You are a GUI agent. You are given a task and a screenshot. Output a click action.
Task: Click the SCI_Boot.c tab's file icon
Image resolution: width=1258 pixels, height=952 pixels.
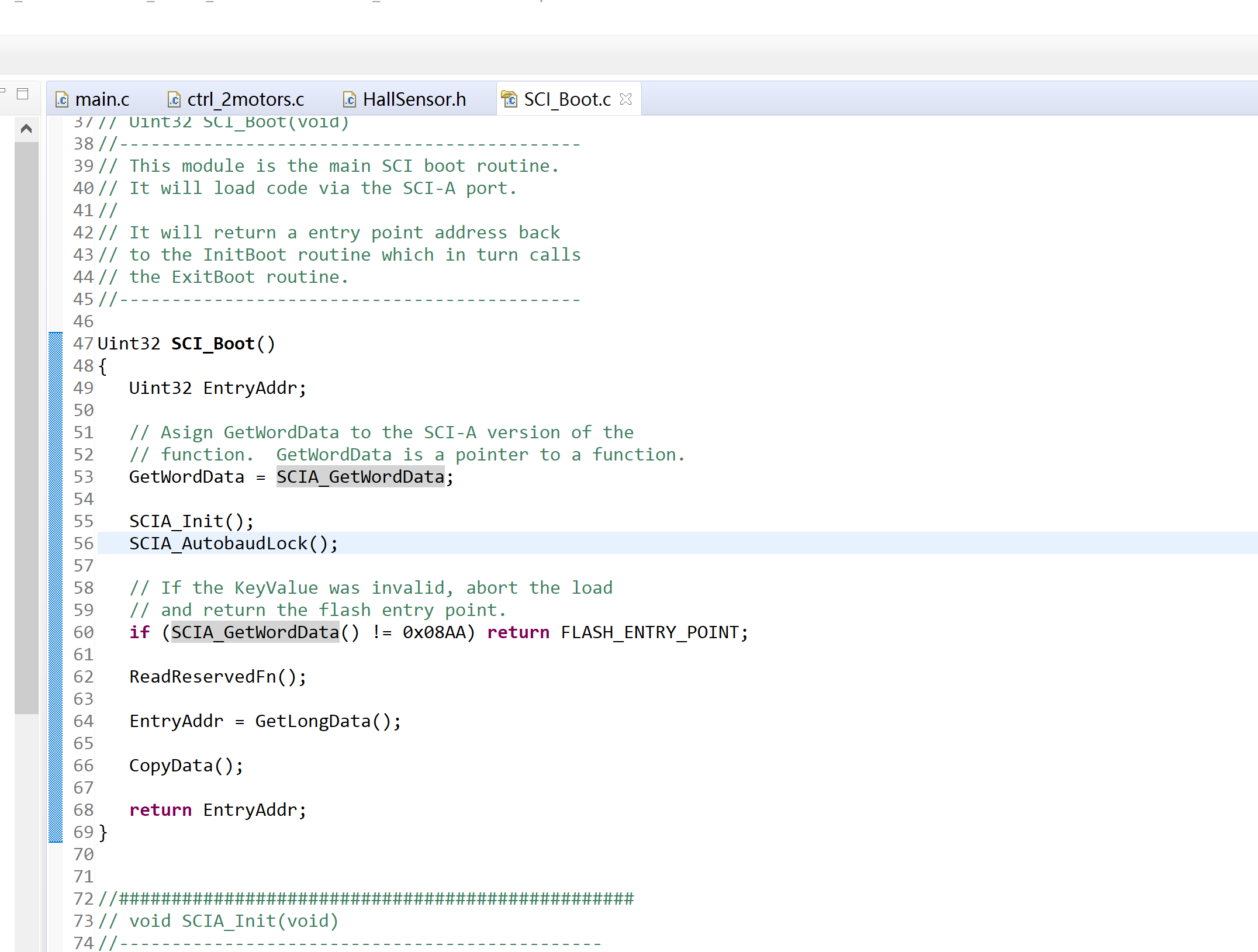tap(510, 99)
